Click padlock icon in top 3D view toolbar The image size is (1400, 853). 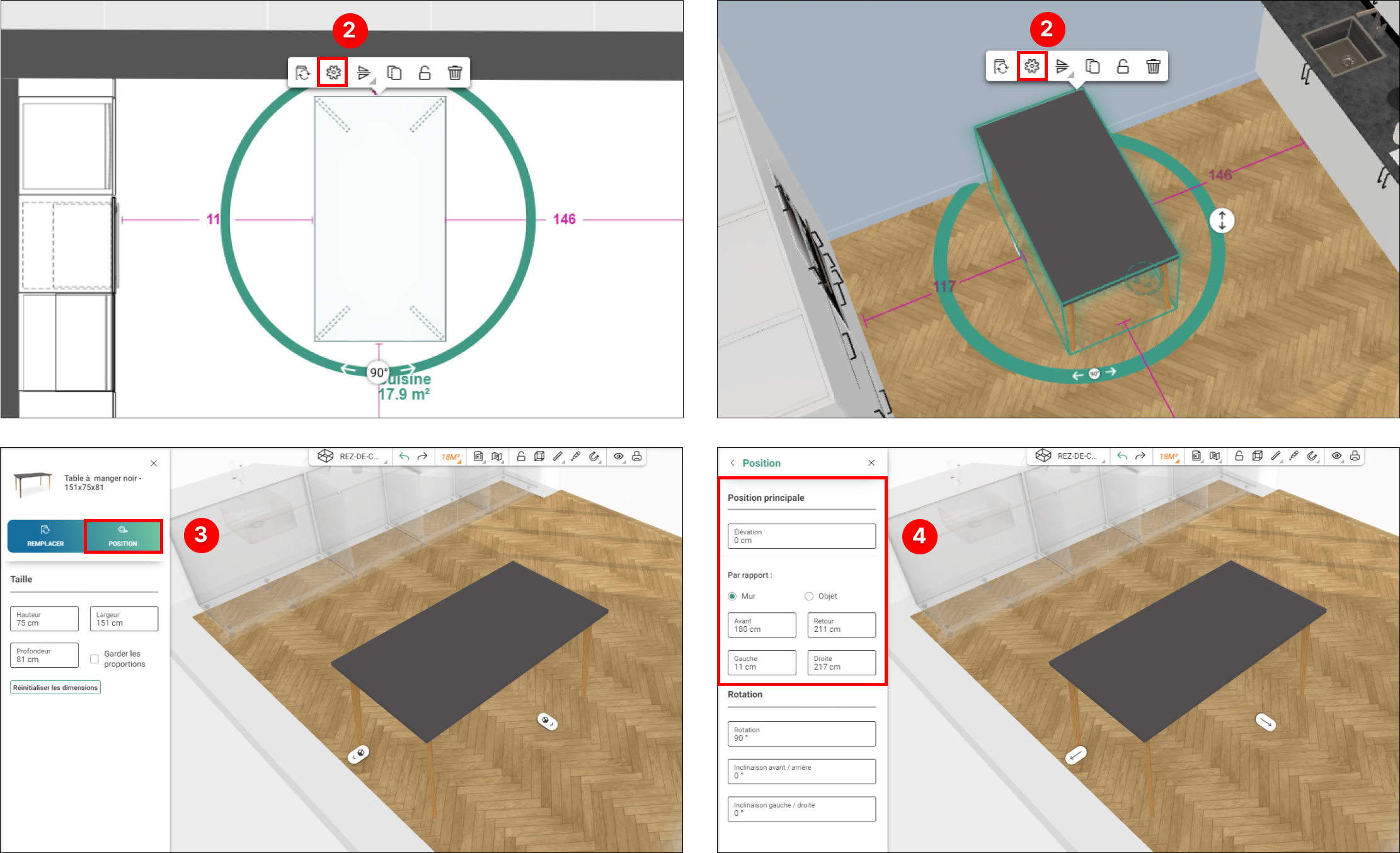[1123, 66]
